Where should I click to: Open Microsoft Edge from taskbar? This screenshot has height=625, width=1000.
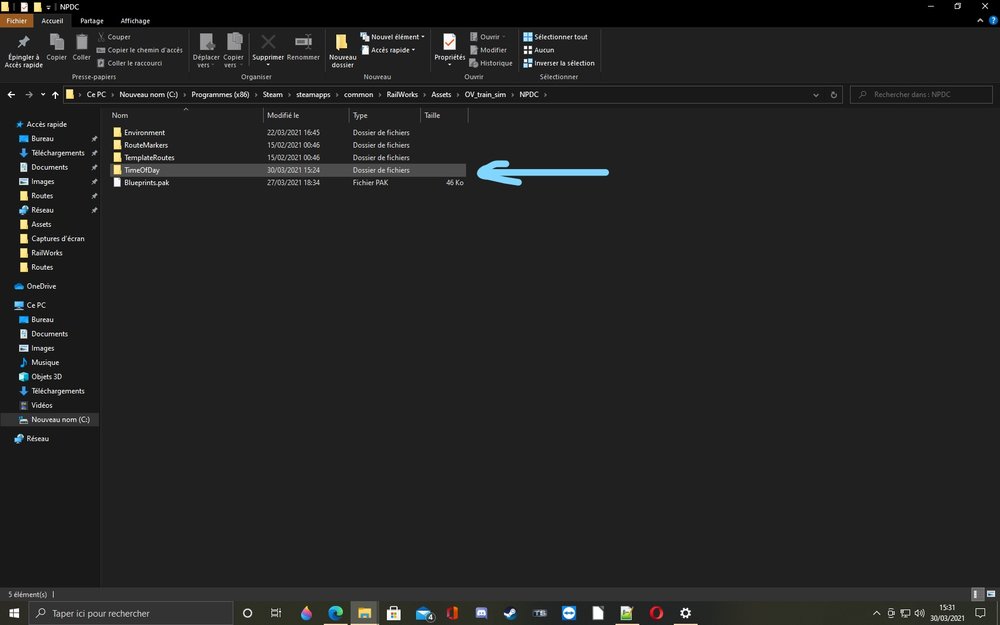click(335, 614)
